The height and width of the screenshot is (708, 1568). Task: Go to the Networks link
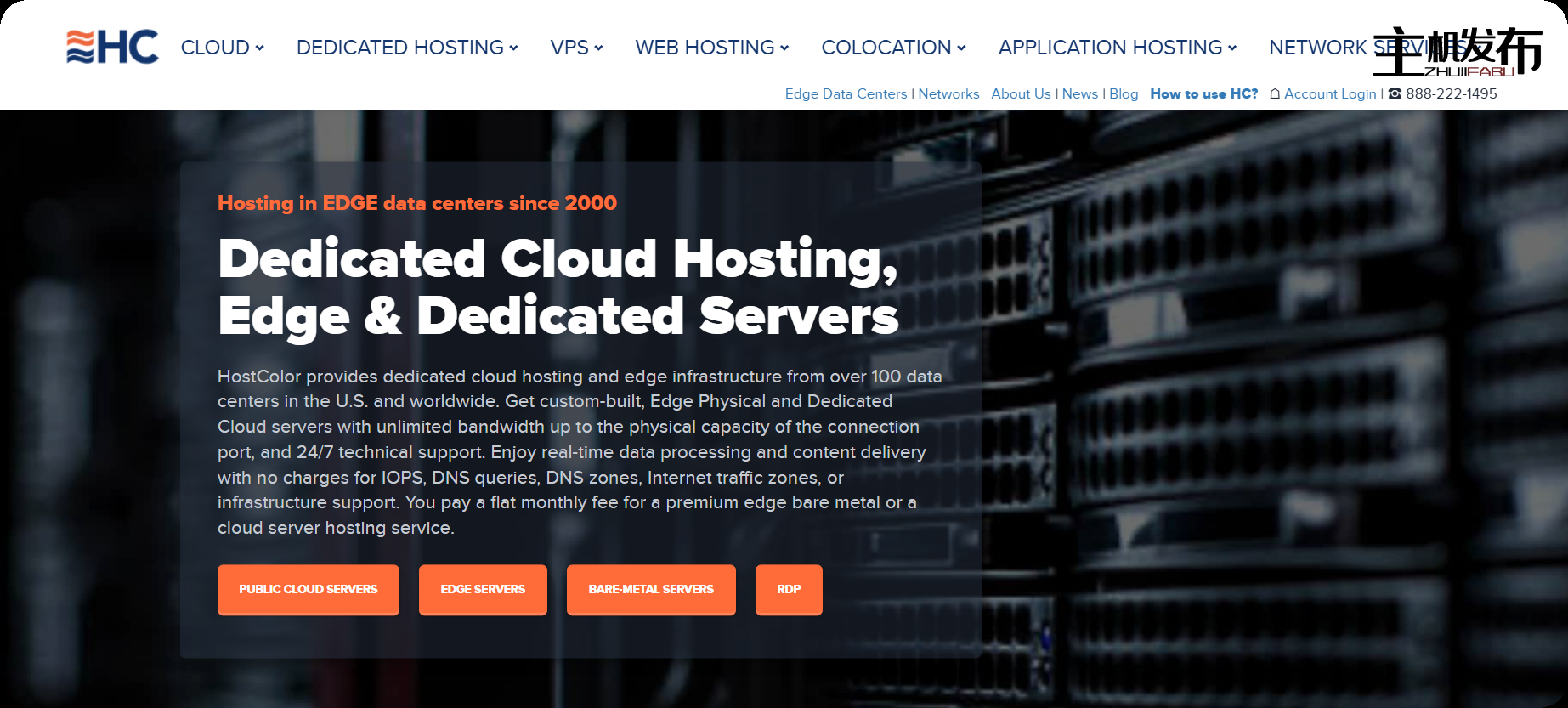948,94
